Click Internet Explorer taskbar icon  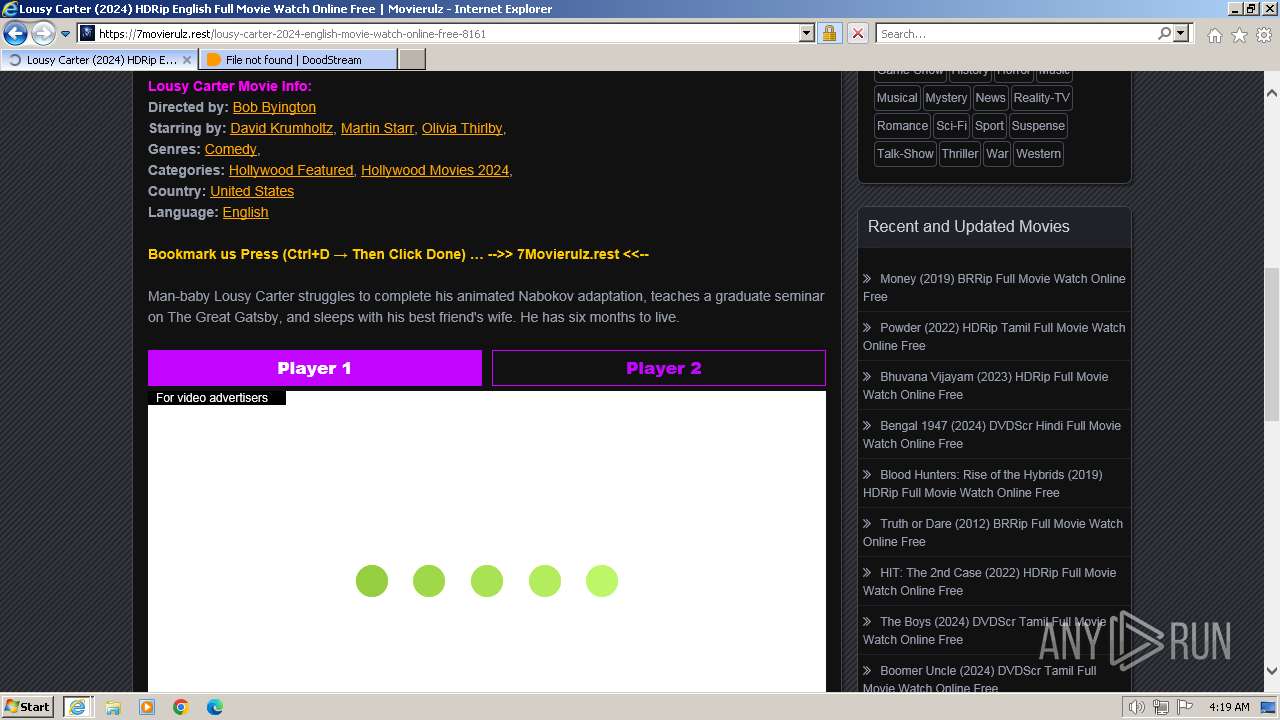pos(78,707)
